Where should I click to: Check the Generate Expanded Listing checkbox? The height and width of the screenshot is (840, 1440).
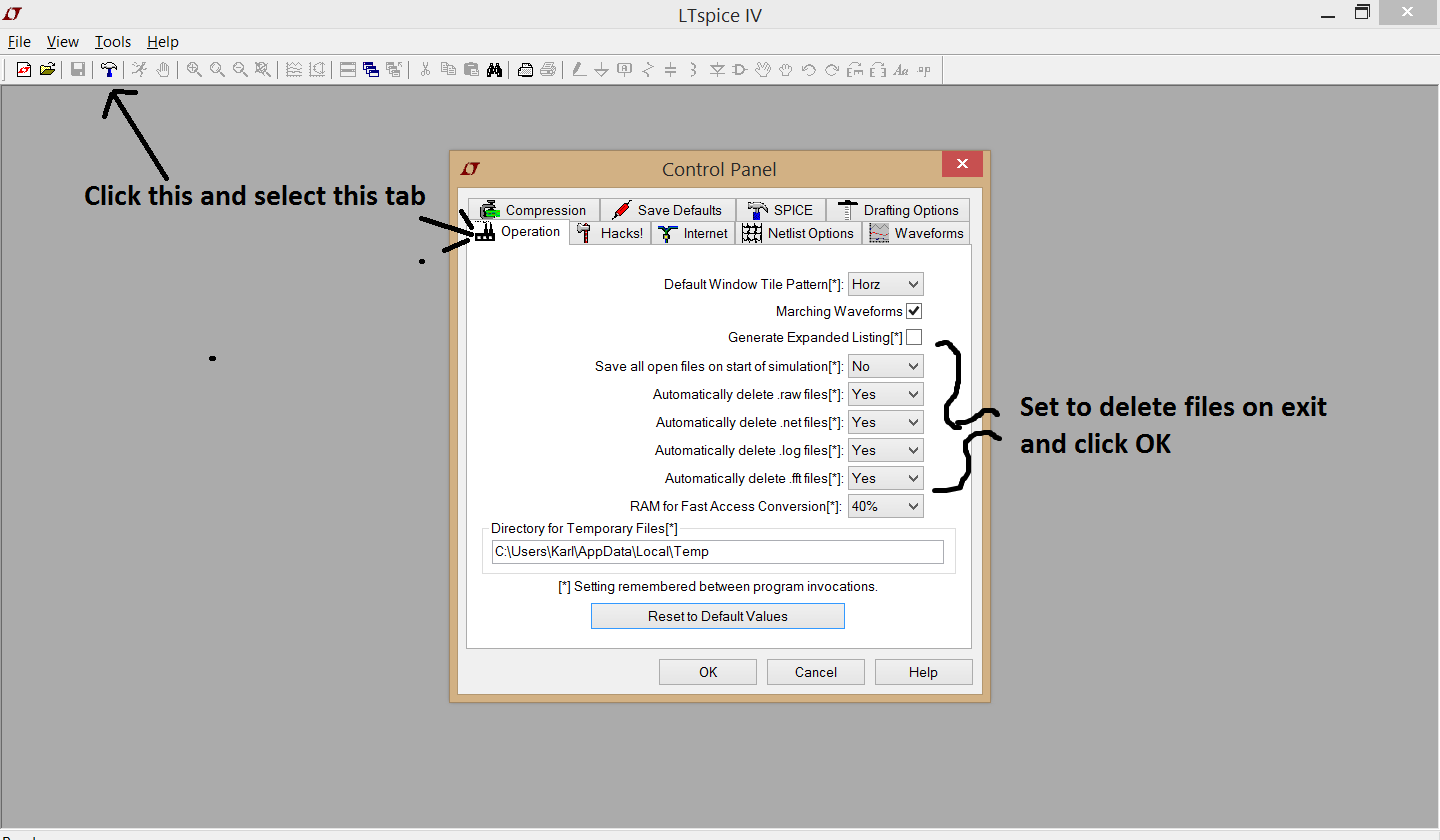(914, 337)
